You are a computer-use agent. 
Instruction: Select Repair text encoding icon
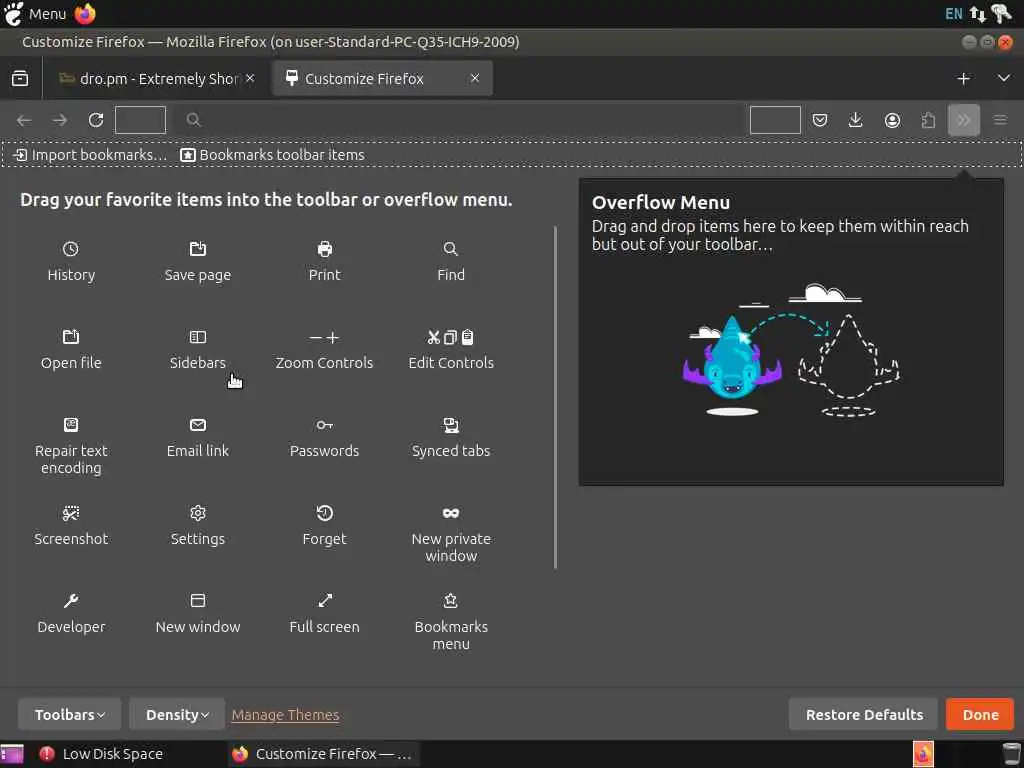(x=71, y=425)
